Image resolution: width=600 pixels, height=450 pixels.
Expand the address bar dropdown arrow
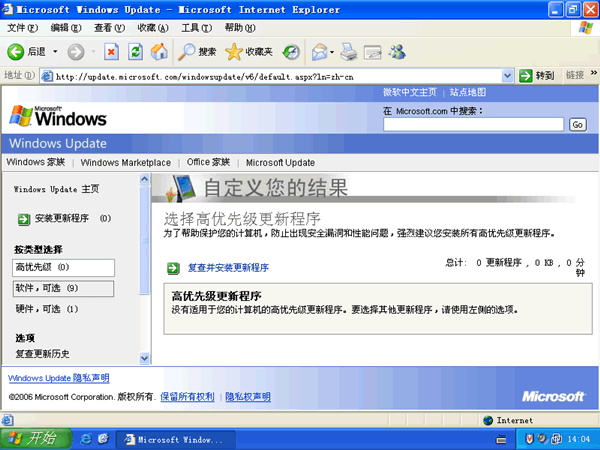[x=507, y=76]
